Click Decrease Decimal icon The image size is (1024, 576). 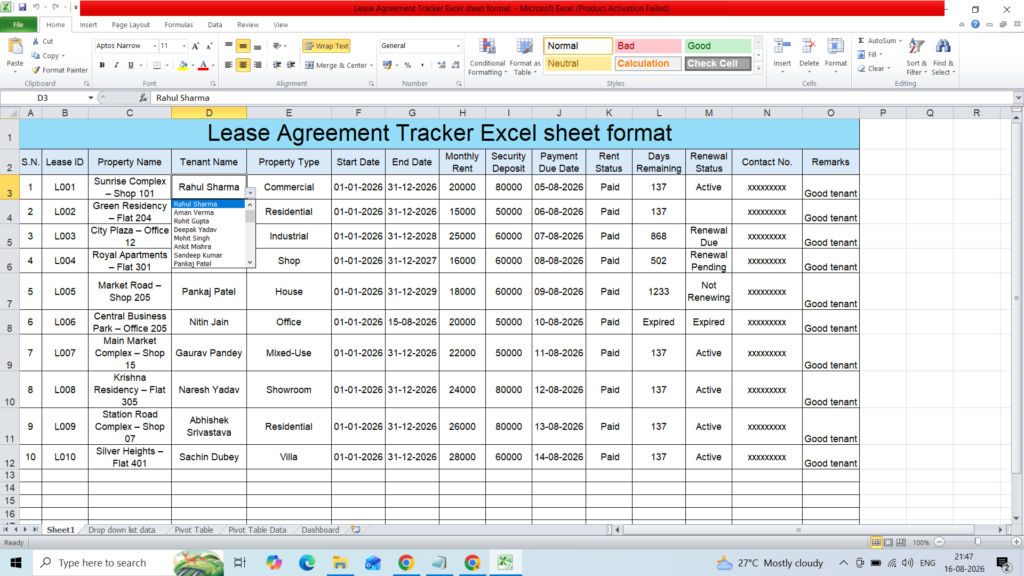pos(456,65)
